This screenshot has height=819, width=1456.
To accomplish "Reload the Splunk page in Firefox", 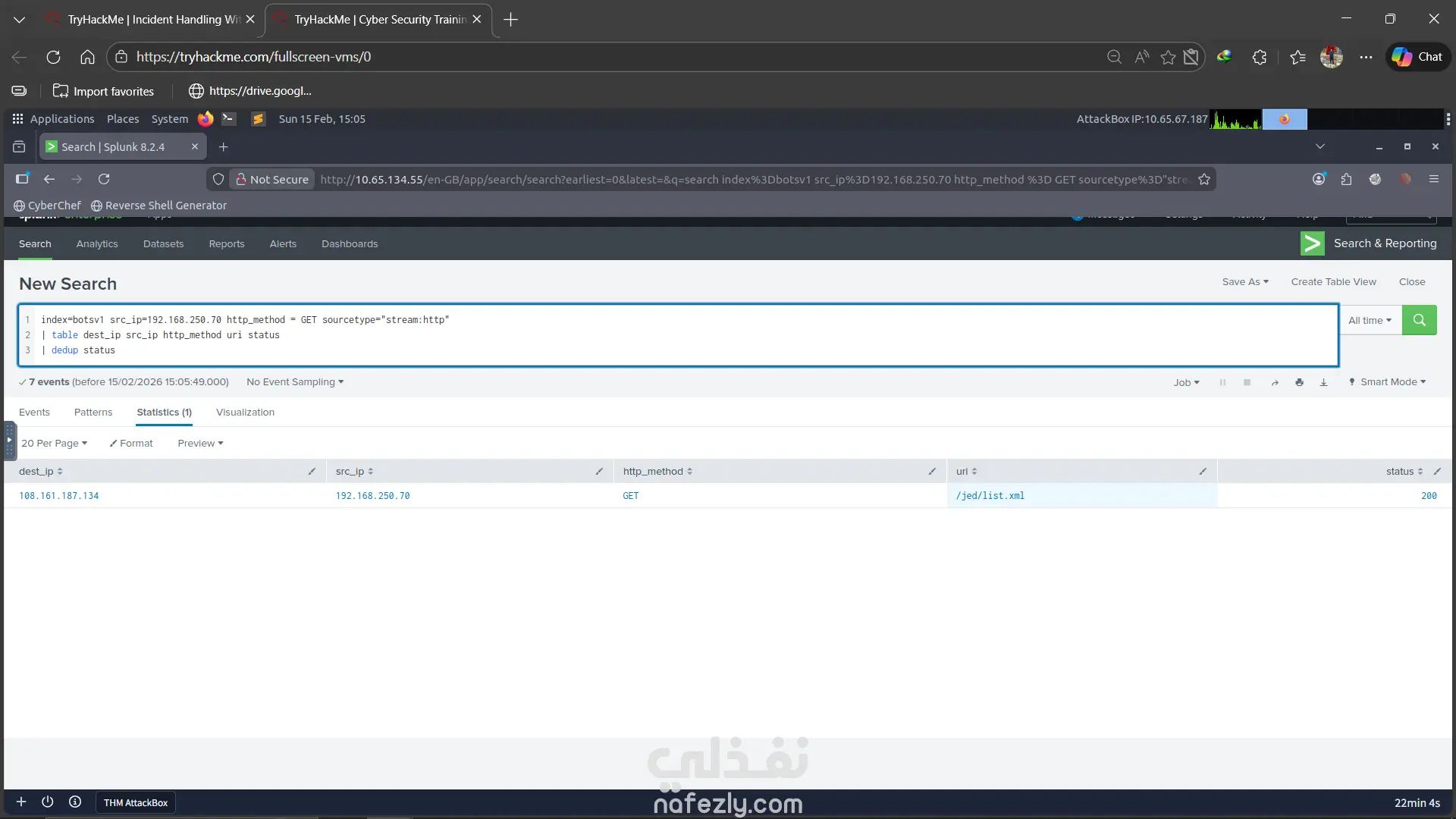I will [104, 179].
